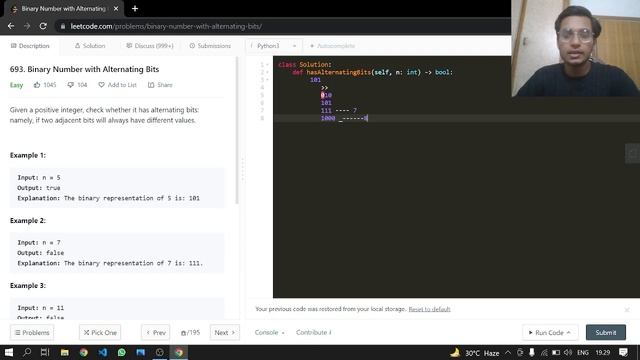
Task: Open File Explorer from the taskbar
Action: [64, 353]
